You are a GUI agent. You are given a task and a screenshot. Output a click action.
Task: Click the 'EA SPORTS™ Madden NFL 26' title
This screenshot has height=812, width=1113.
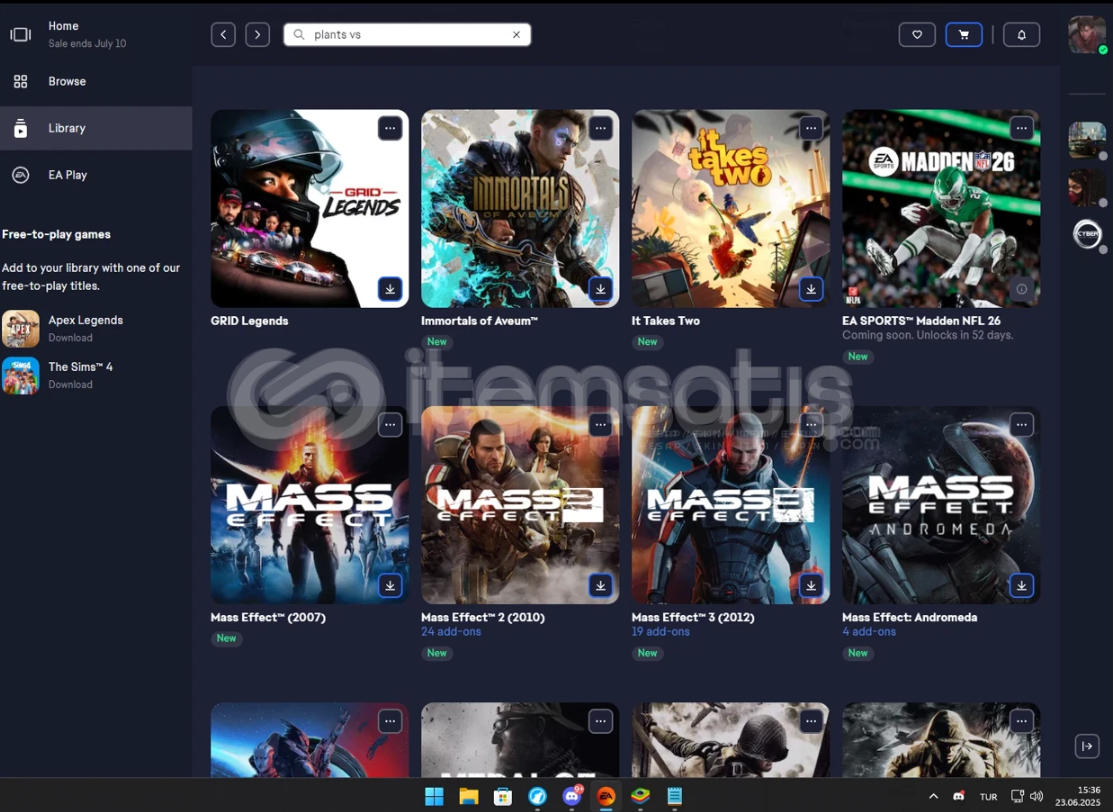921,321
